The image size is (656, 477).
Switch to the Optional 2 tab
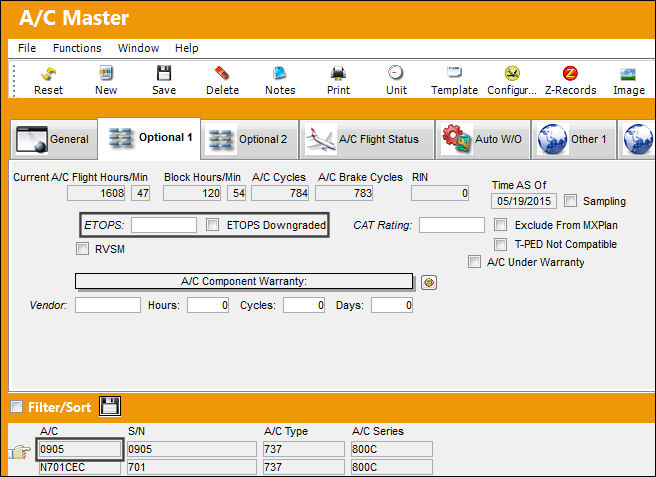point(250,139)
